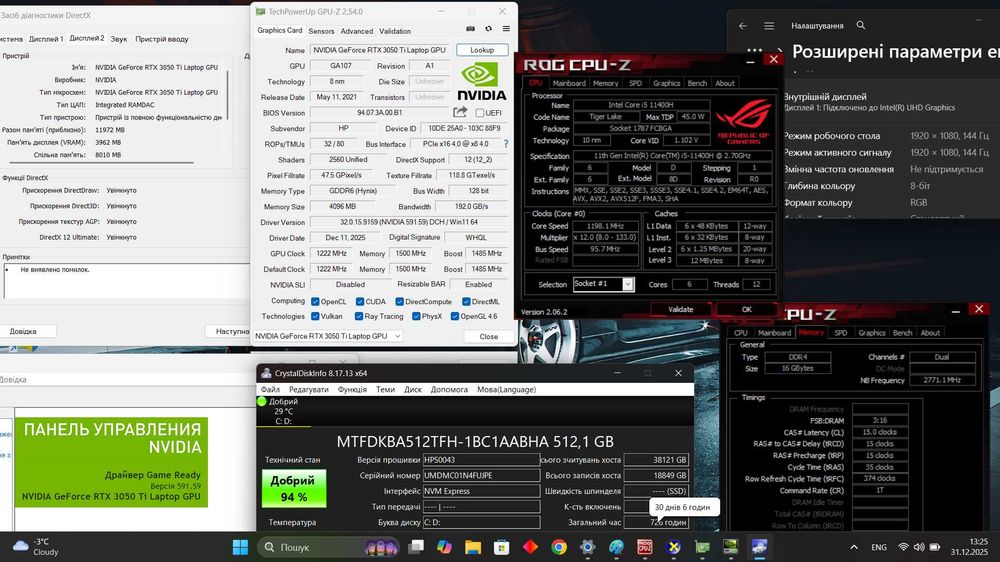Open Socket #1 selection dropdown in CPU-Z
Image resolution: width=1000 pixels, height=562 pixels.
point(603,285)
